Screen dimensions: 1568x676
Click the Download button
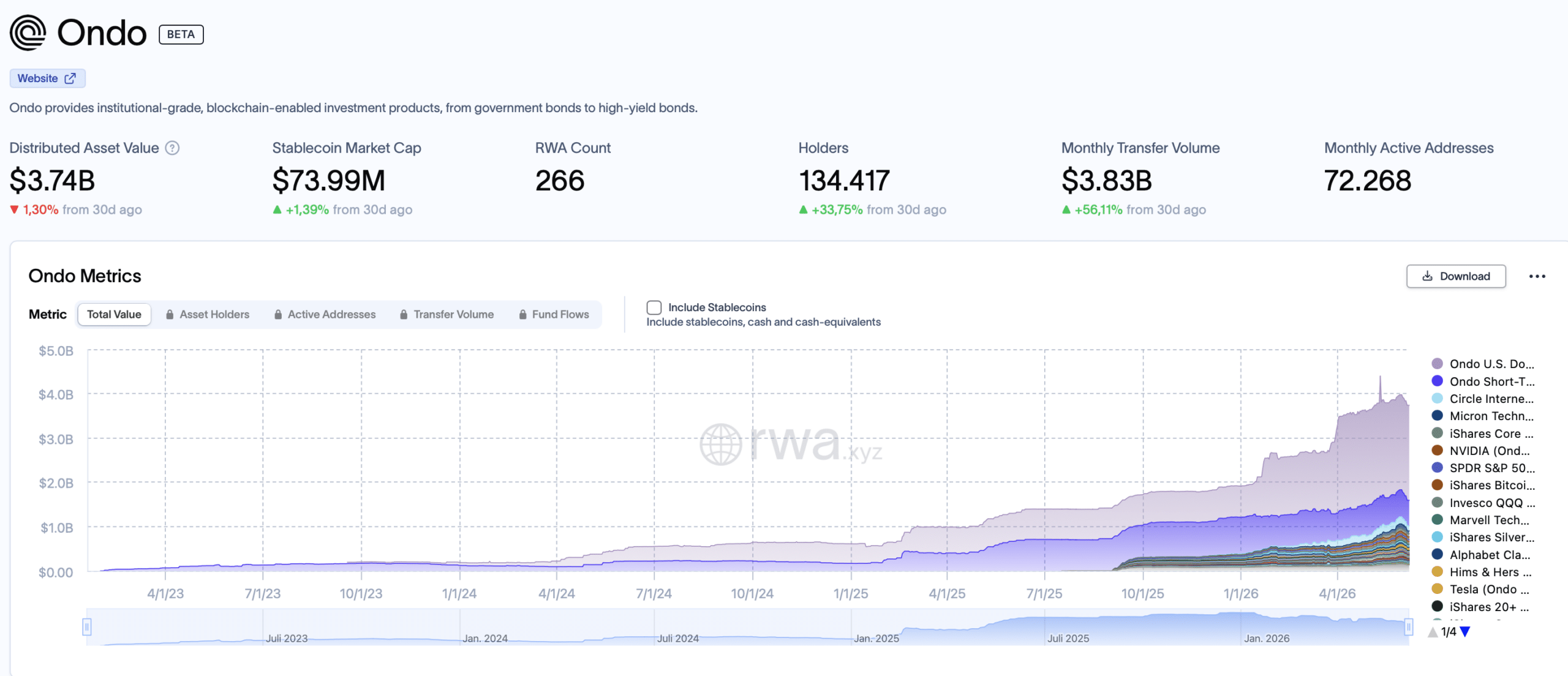coord(1456,276)
